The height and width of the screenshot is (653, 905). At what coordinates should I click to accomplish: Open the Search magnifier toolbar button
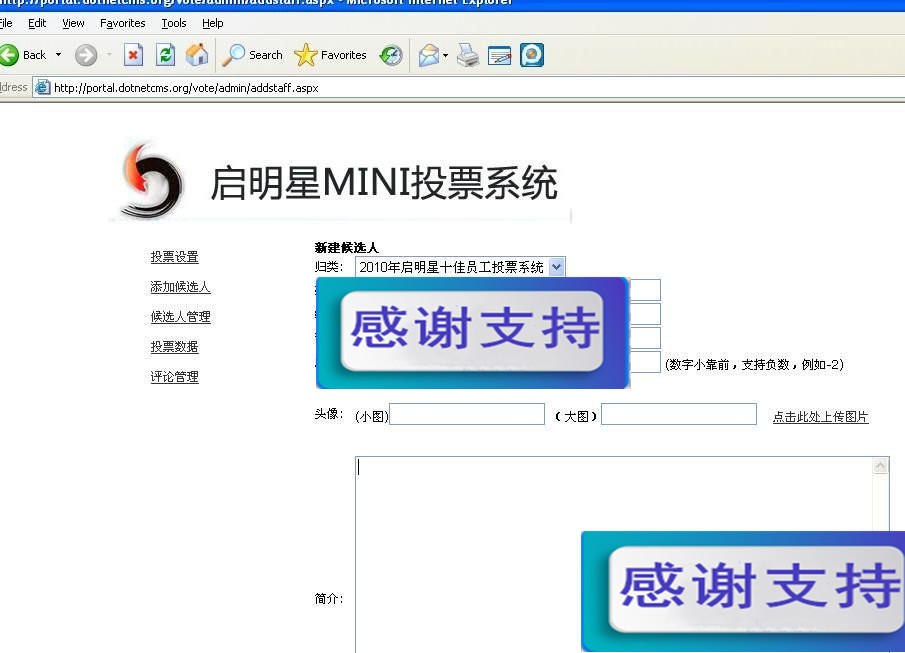coord(253,55)
